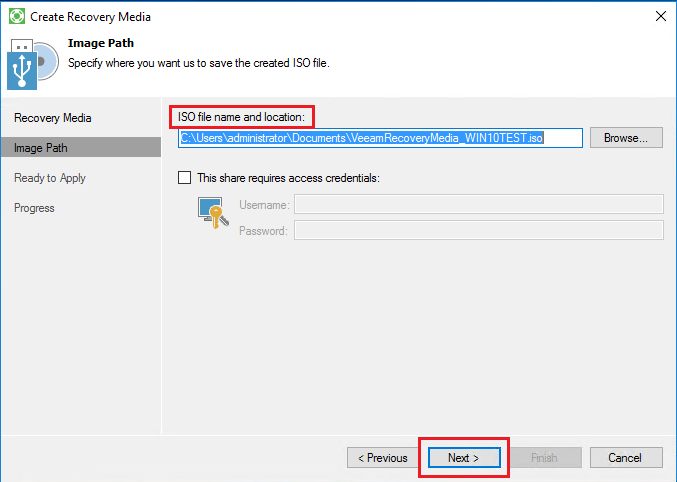Click the Veeam app icon in title bar
This screenshot has height=482, width=677.
16,16
